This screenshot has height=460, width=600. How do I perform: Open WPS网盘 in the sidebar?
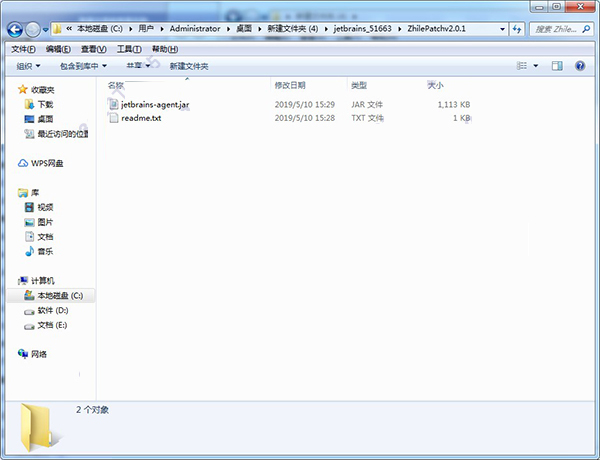pyautogui.click(x=40, y=163)
